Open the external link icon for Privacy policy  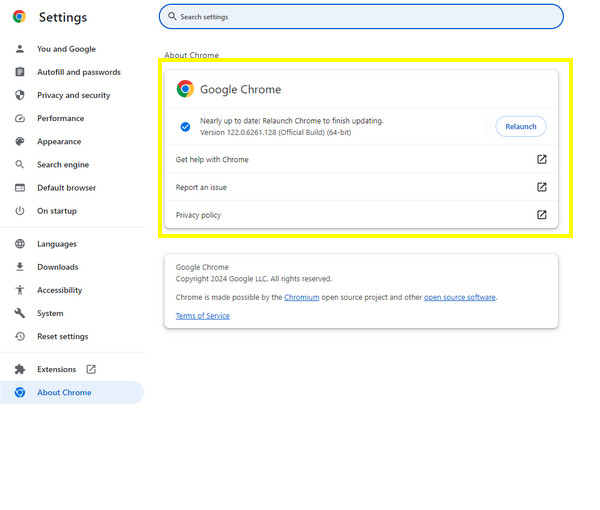(541, 215)
